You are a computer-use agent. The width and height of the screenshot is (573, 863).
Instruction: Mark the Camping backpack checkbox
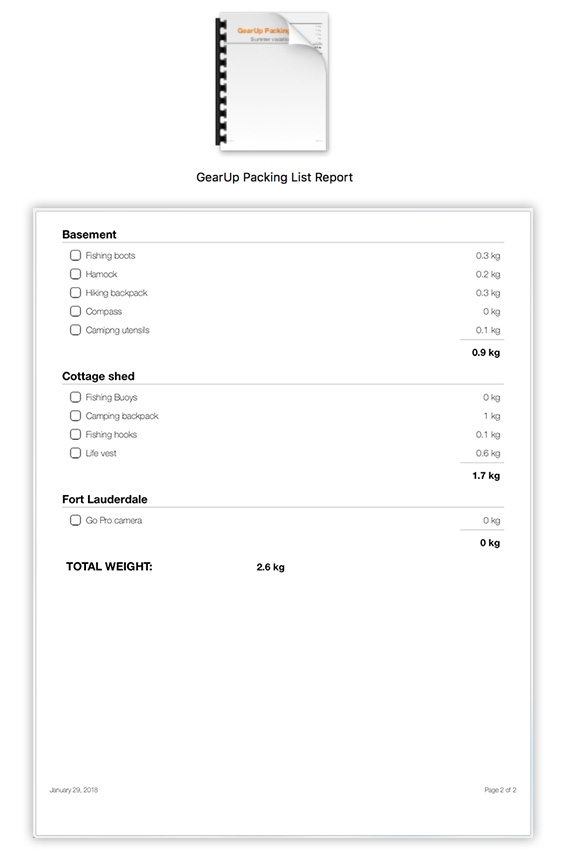75,416
